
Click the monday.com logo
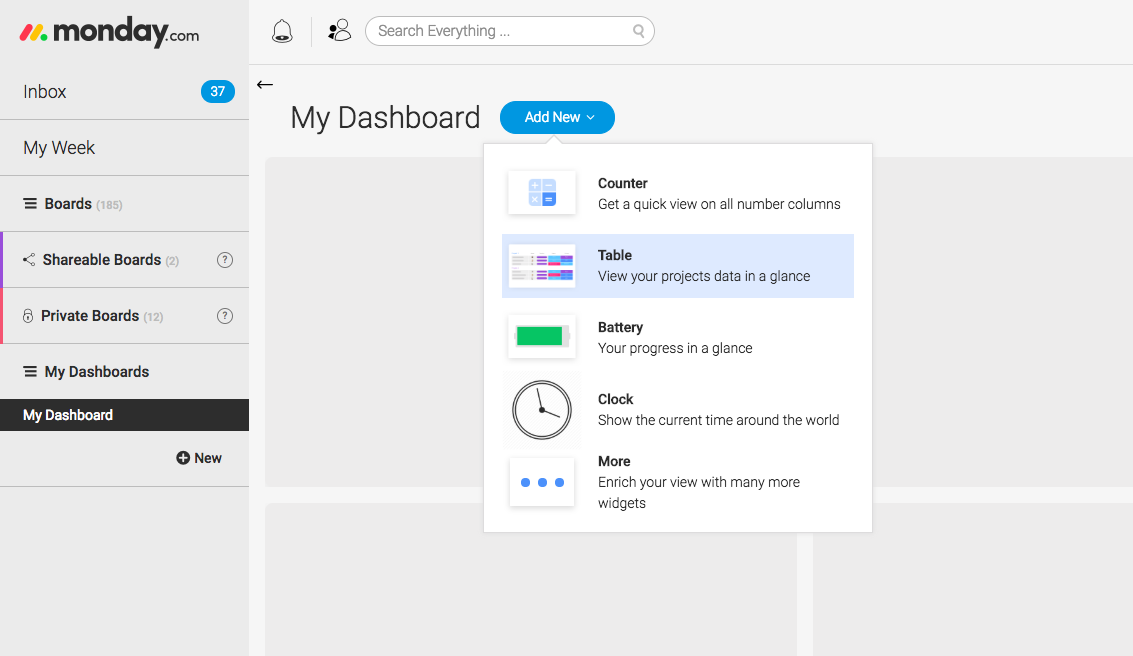click(109, 32)
